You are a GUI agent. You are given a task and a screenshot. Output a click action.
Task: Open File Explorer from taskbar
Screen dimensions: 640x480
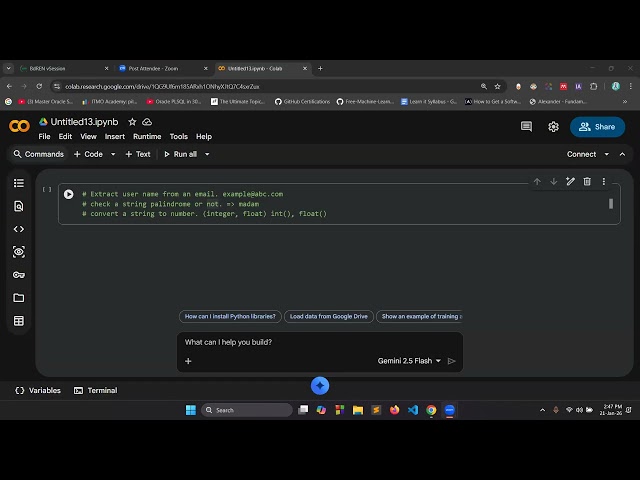click(x=358, y=410)
